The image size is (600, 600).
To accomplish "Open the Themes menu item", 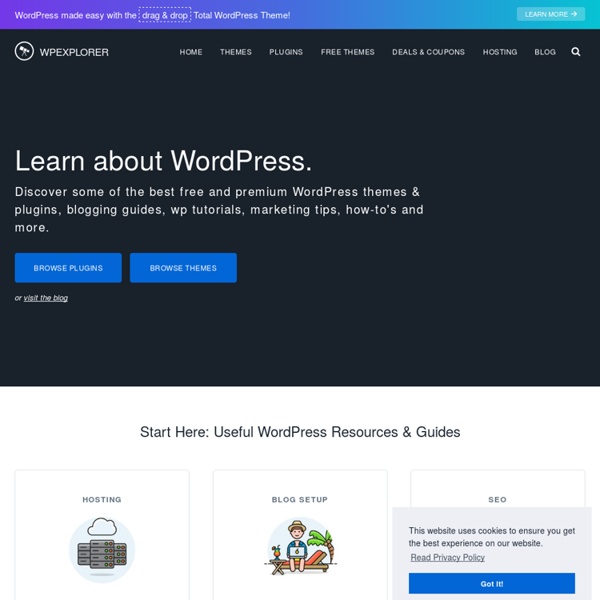I will [236, 52].
